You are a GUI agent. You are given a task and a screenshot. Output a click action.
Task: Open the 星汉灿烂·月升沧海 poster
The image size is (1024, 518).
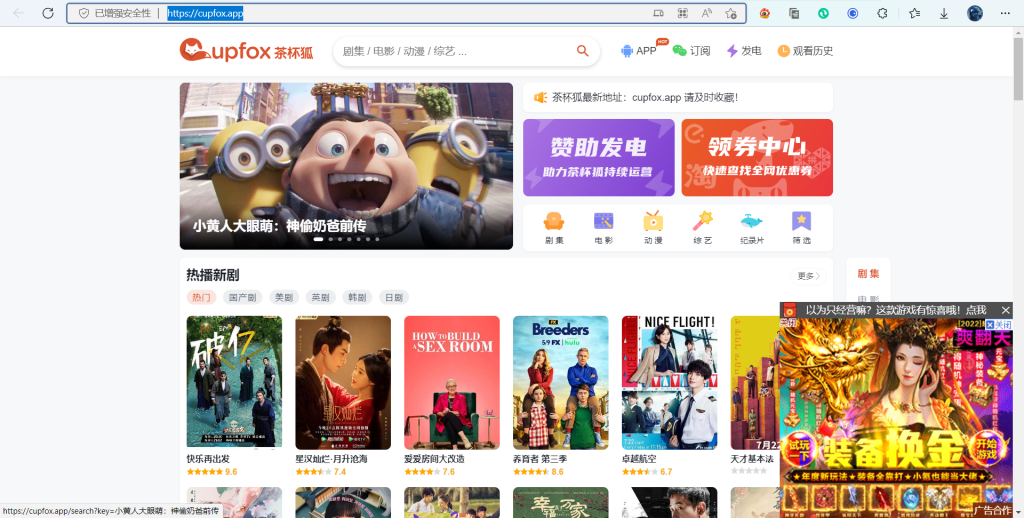pos(343,383)
